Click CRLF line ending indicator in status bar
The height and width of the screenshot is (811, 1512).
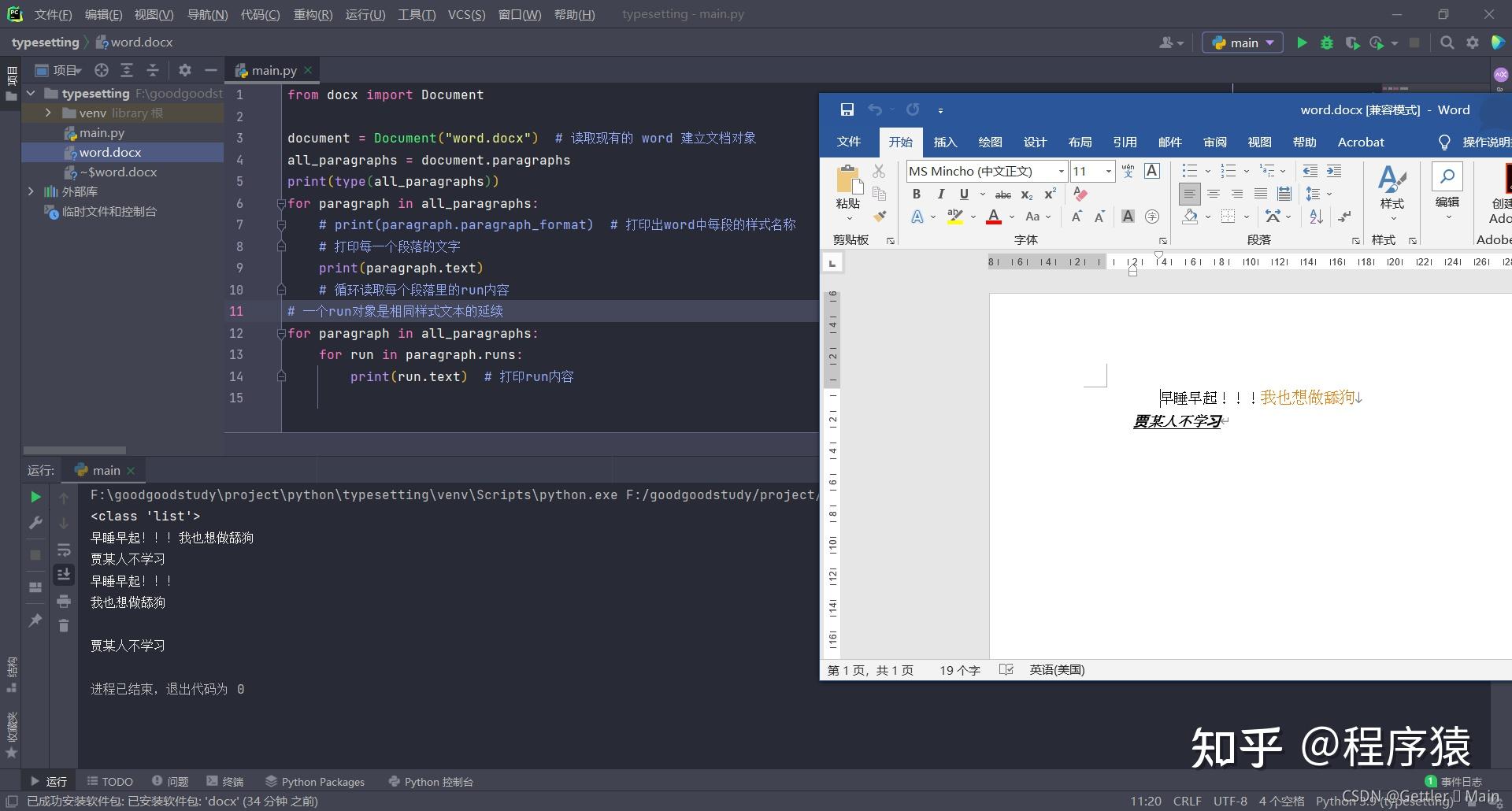click(1186, 801)
